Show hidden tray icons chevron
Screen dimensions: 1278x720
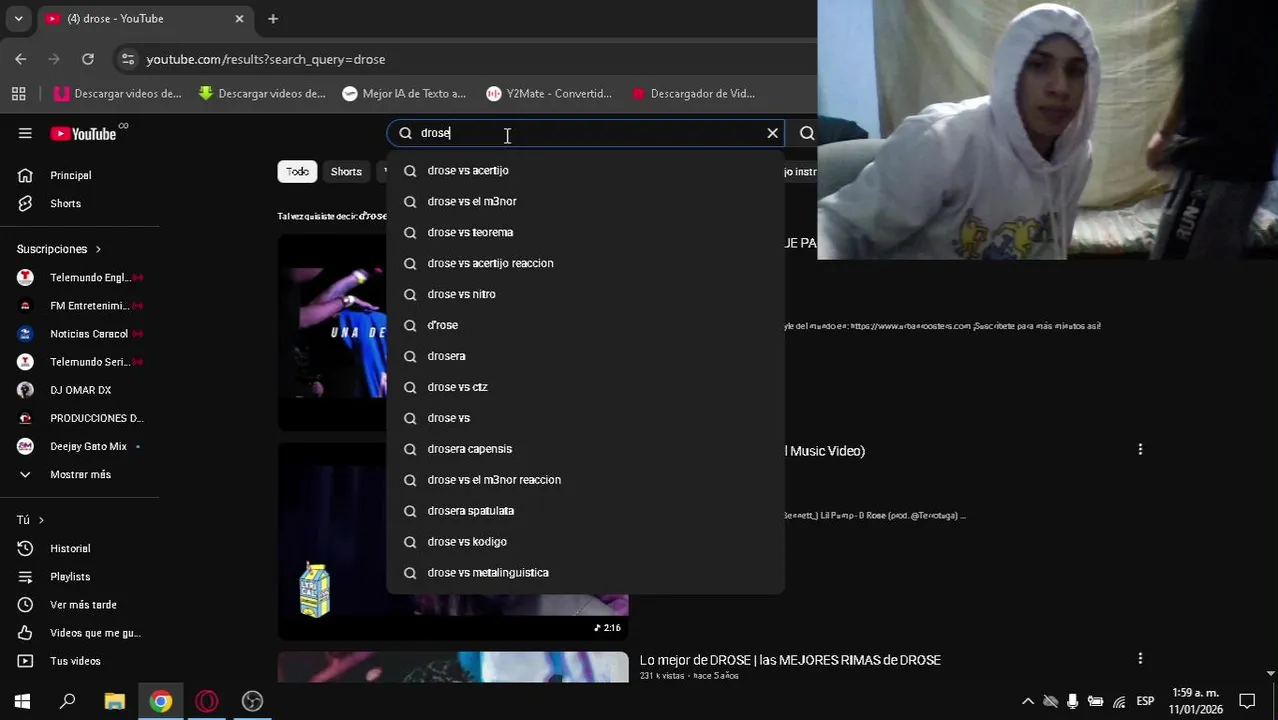(1027, 701)
